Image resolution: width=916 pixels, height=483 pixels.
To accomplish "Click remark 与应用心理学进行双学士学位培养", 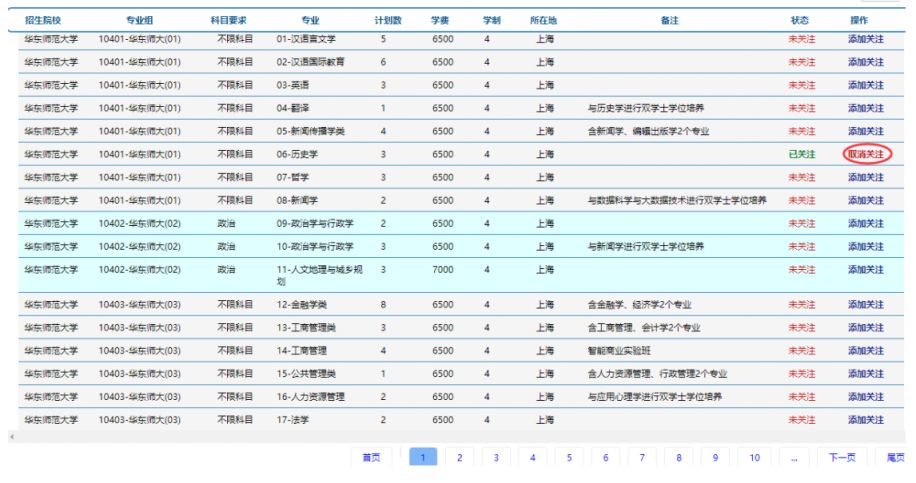I will (655, 397).
